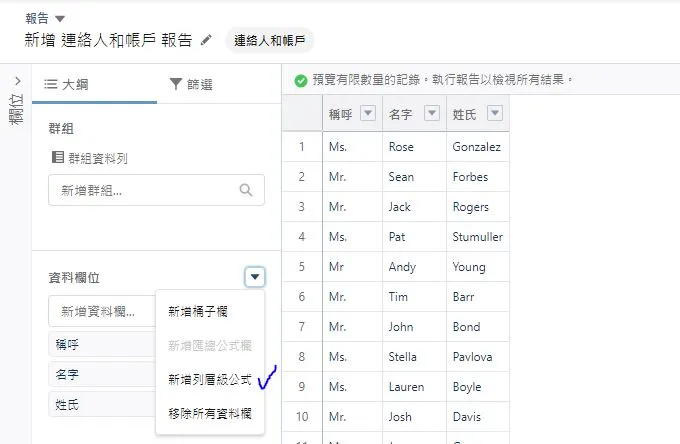Click the cell containing Gonzalez

tap(477, 147)
